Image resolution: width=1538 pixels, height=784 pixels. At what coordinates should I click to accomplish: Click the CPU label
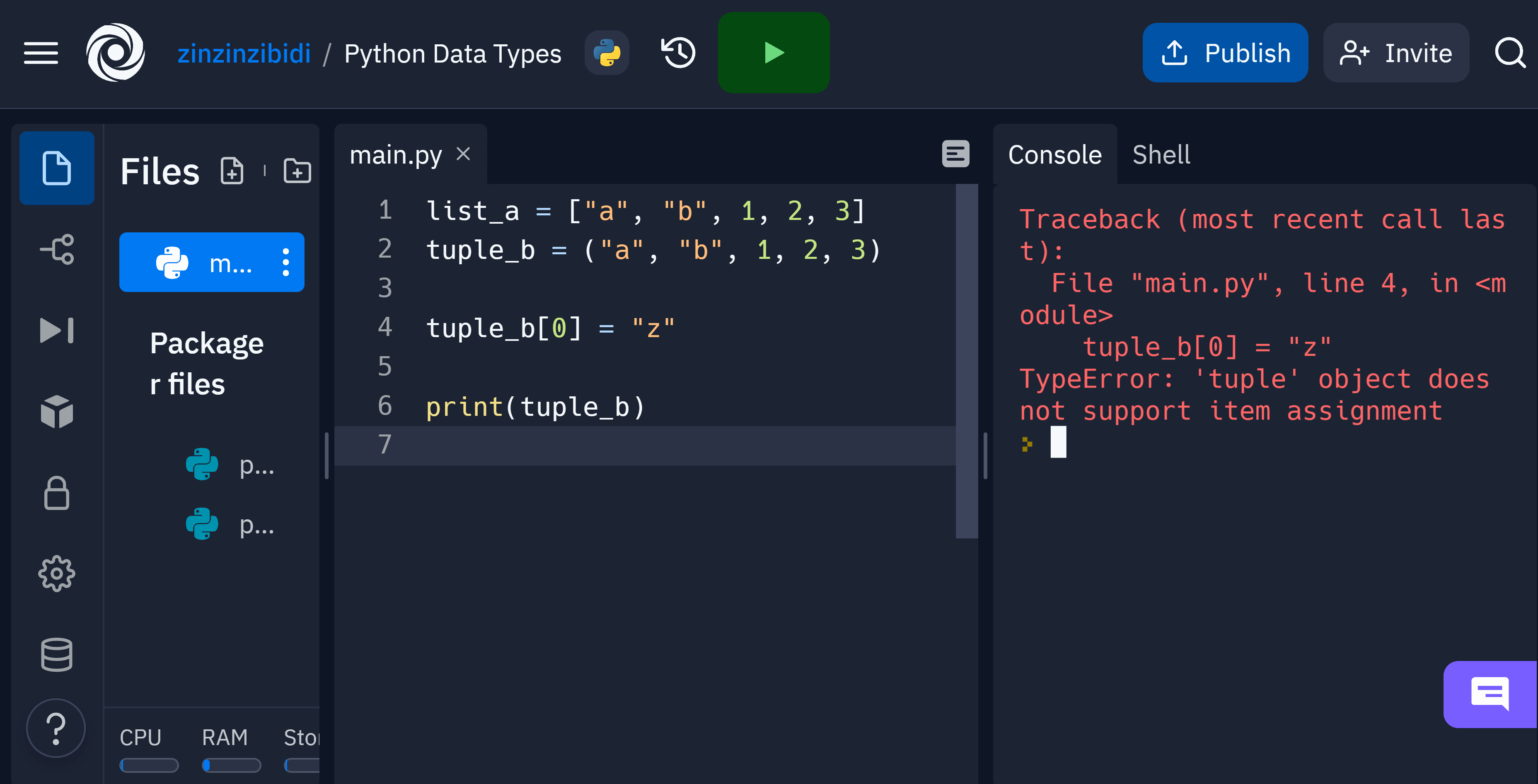coord(140,738)
